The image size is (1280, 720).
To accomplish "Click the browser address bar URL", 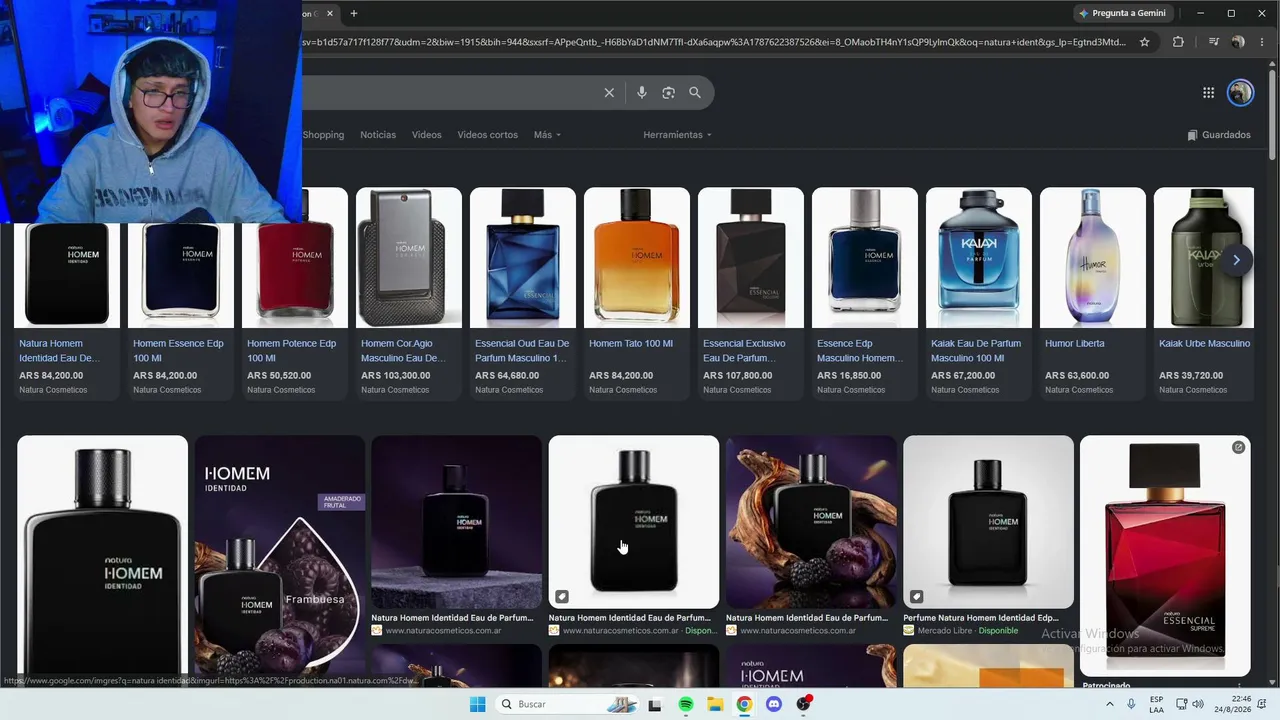I will [x=714, y=42].
